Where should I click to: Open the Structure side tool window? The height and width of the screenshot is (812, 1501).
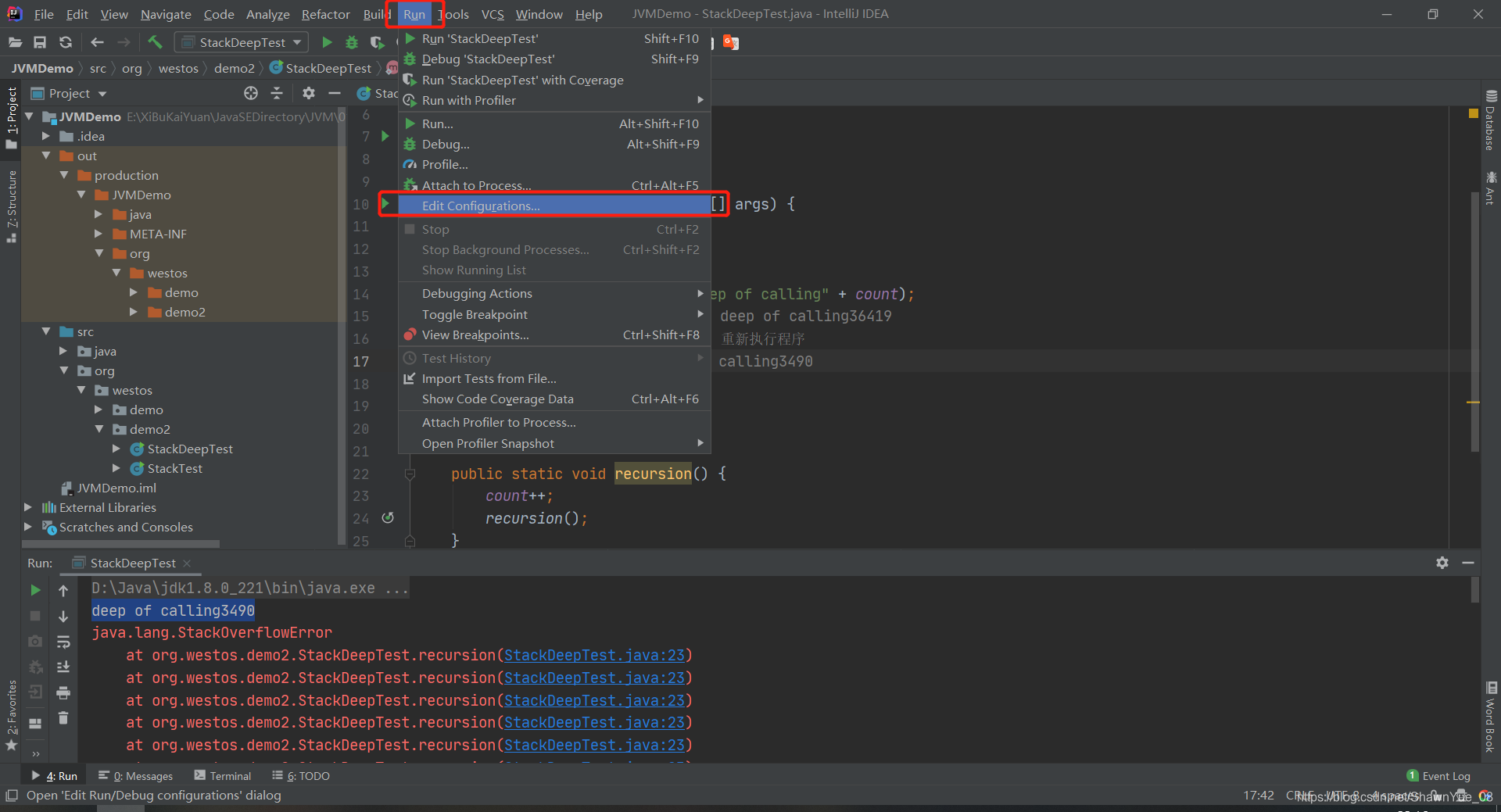point(12,206)
